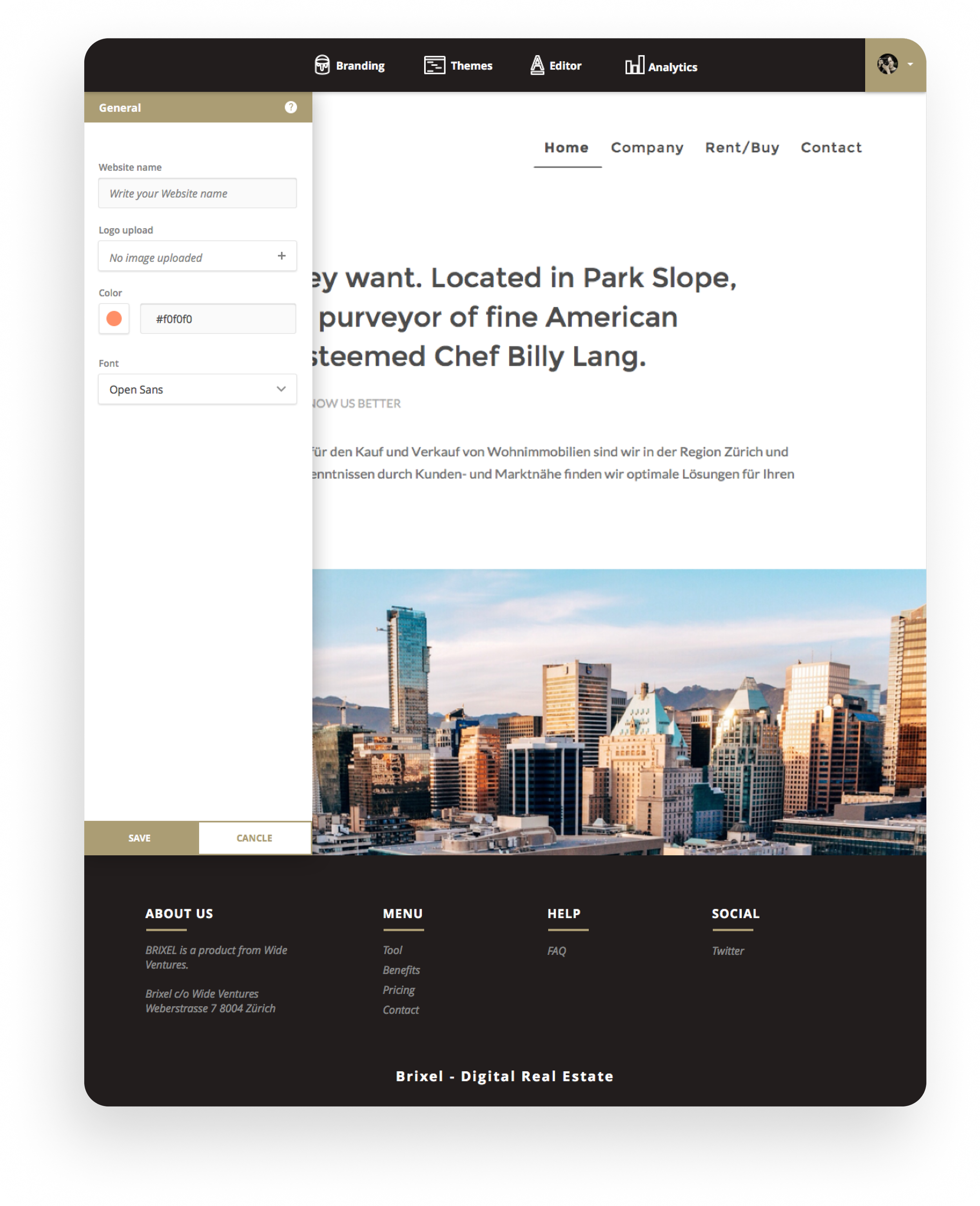Open the Company page tab
The height and width of the screenshot is (1206, 980).
pos(647,148)
